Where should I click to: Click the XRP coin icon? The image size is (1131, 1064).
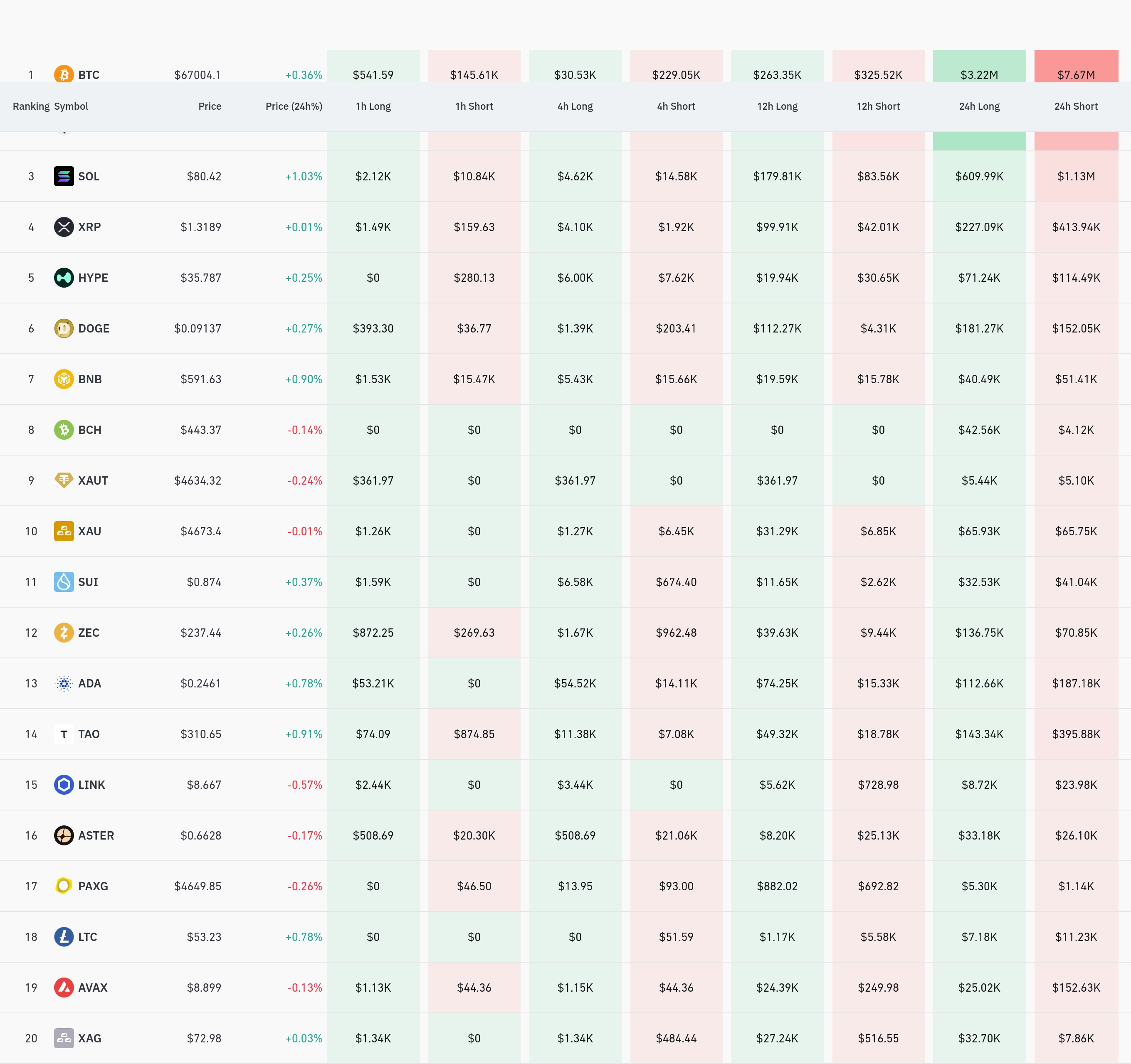[x=64, y=227]
